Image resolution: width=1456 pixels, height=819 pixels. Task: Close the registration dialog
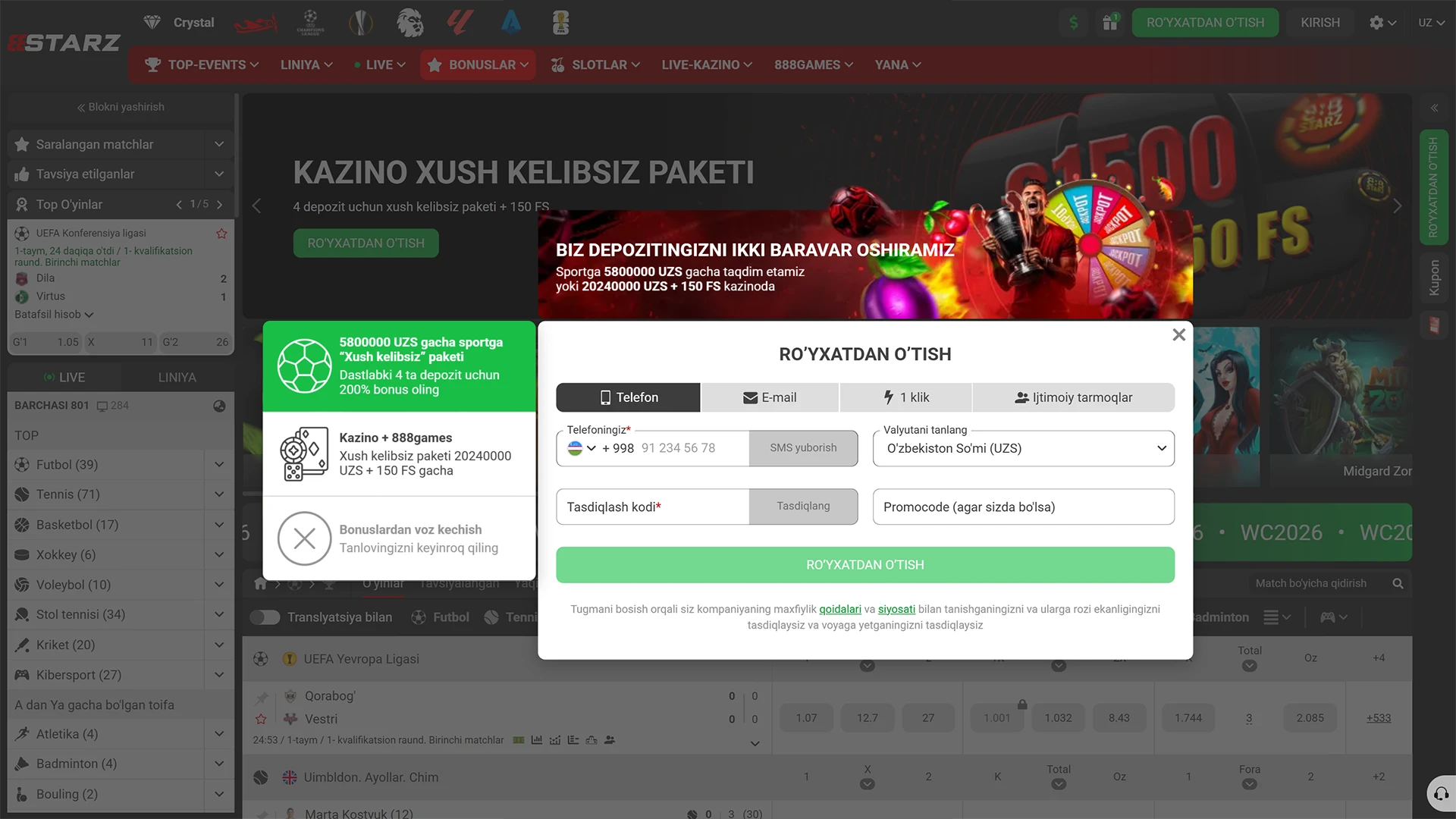[x=1178, y=334]
